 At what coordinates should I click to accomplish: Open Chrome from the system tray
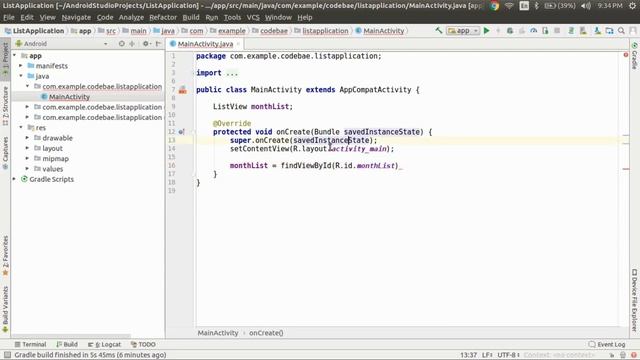[495, 6]
